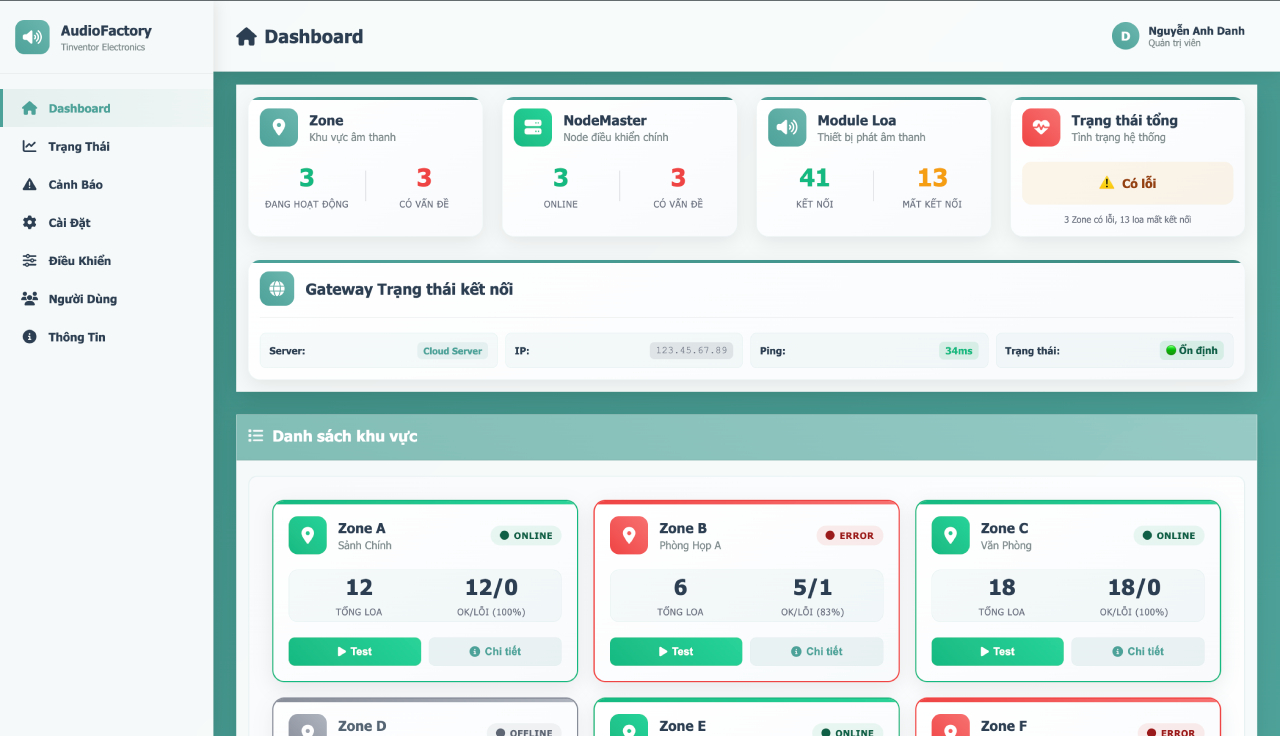The width and height of the screenshot is (1280, 736).
Task: Click the heartbeat icon in Trạng thái tổng
Action: [x=1041, y=128]
